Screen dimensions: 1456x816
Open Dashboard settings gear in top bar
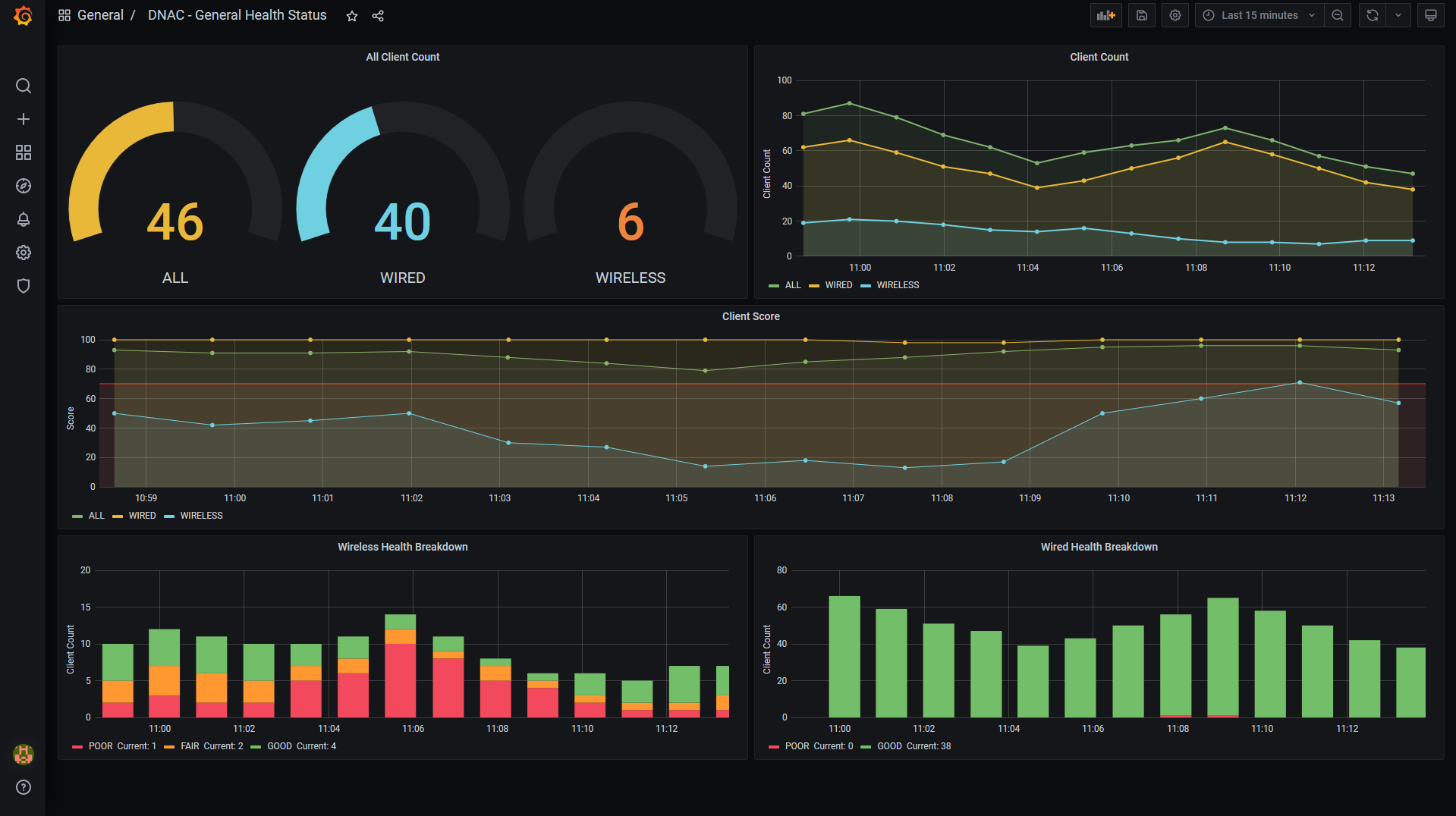(x=1175, y=15)
